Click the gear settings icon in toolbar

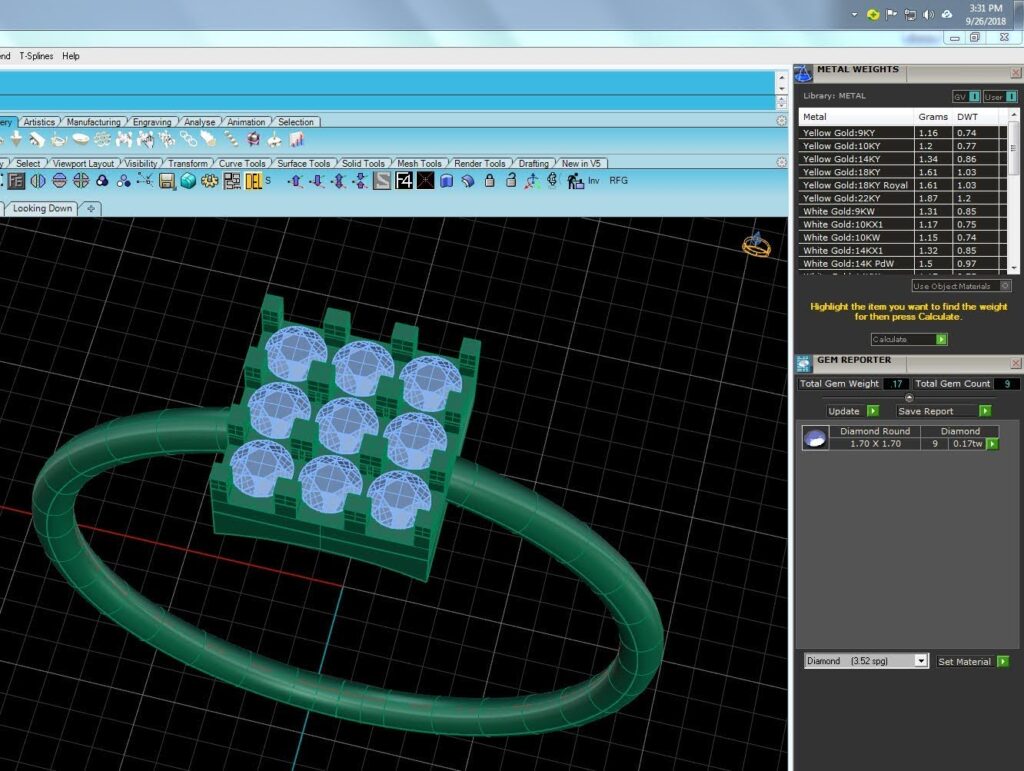(210, 181)
